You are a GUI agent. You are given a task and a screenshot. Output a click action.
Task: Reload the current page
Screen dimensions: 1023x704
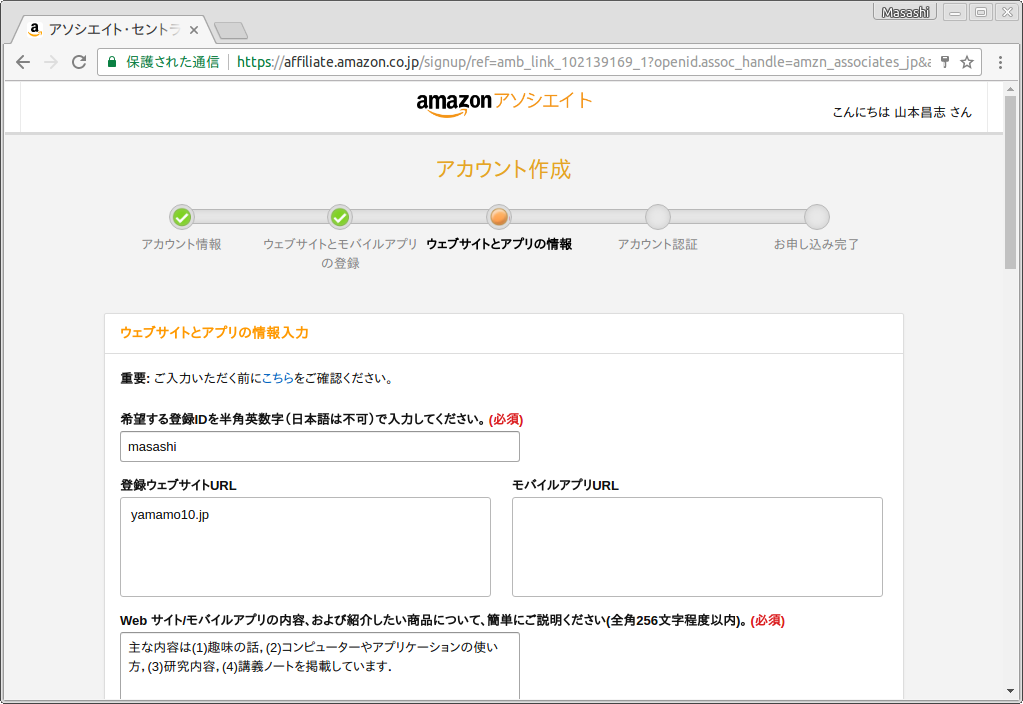click(79, 62)
